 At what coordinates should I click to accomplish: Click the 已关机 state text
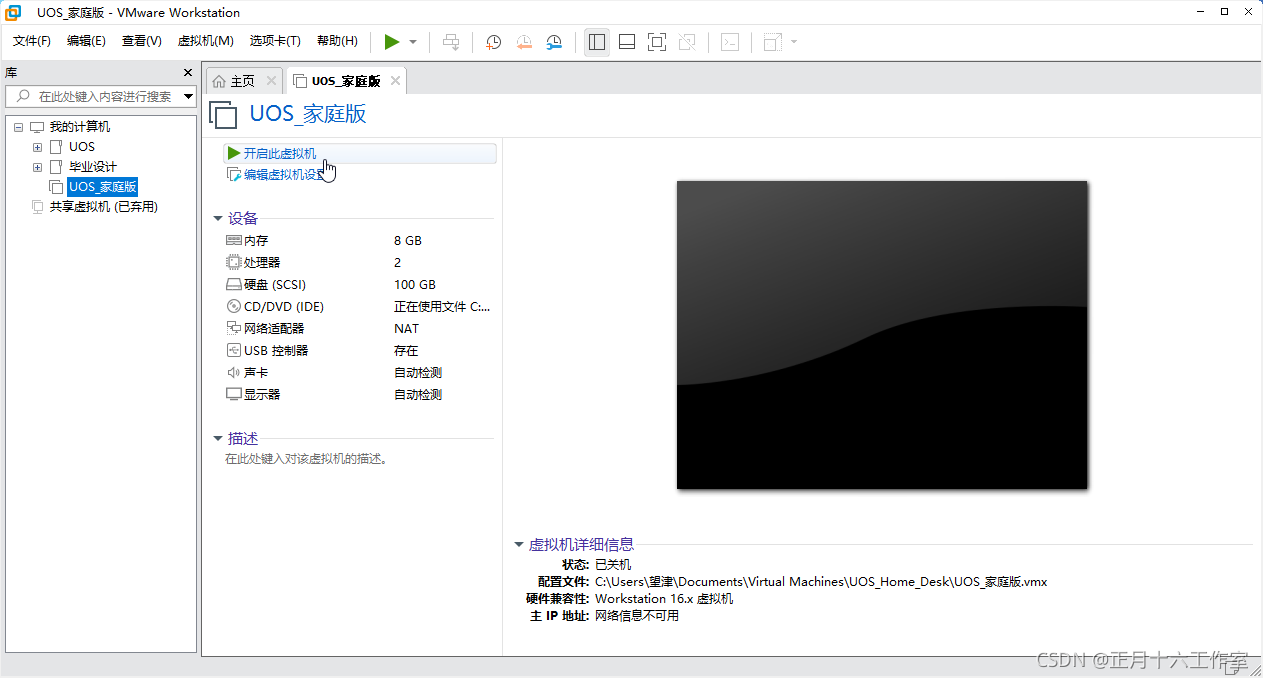(x=613, y=564)
